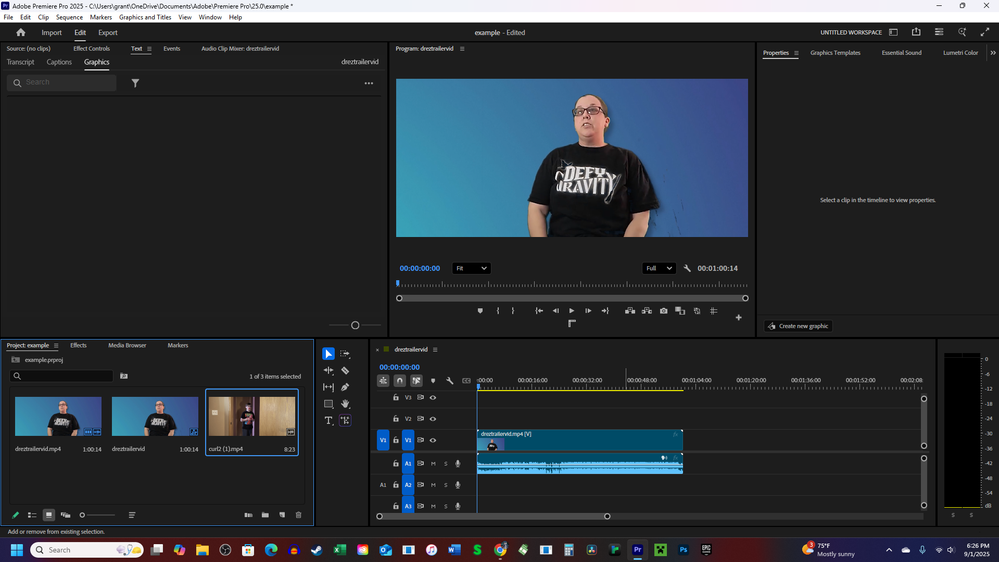This screenshot has height=562, width=999.
Task: Open the Sequence menu
Action: 69,17
